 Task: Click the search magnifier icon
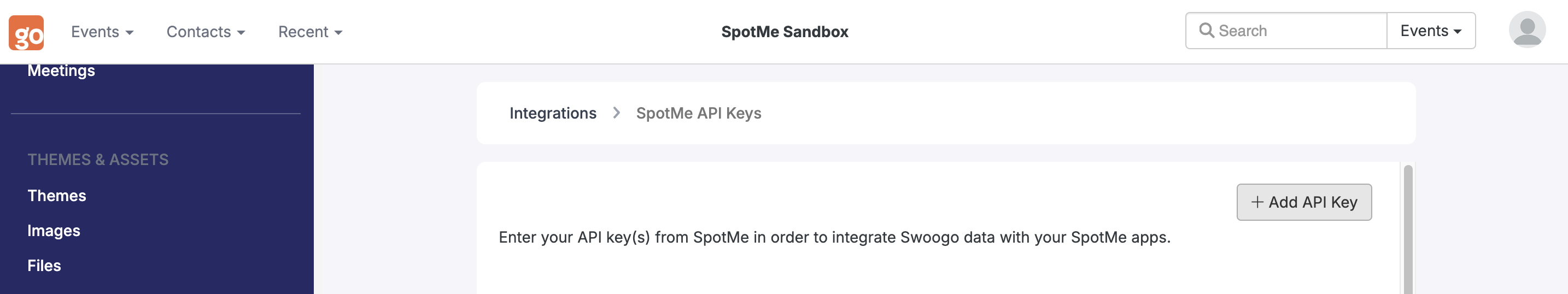[1206, 31]
